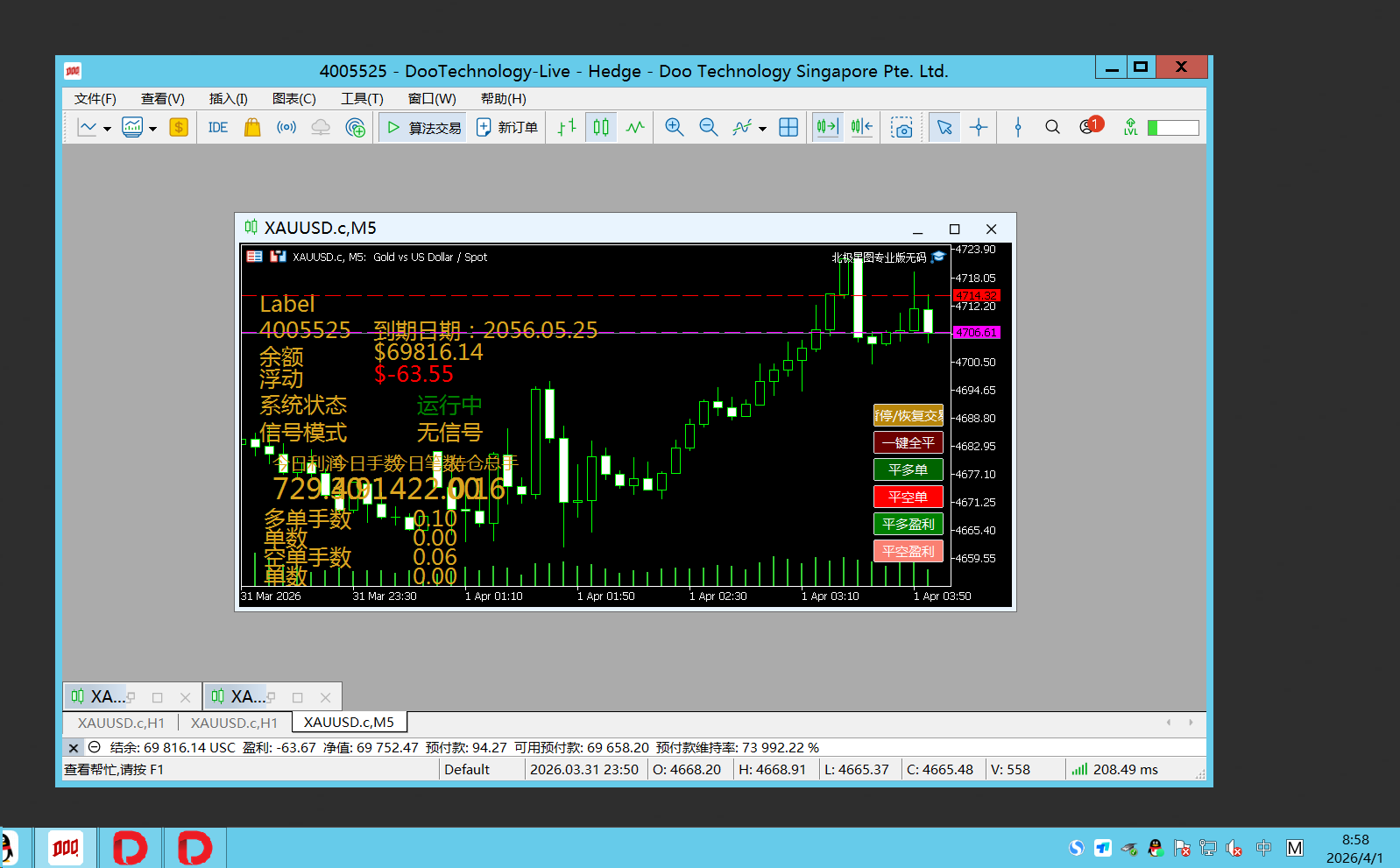The image size is (1400, 868).
Task: Open the 帮助(H) menu
Action: (504, 99)
